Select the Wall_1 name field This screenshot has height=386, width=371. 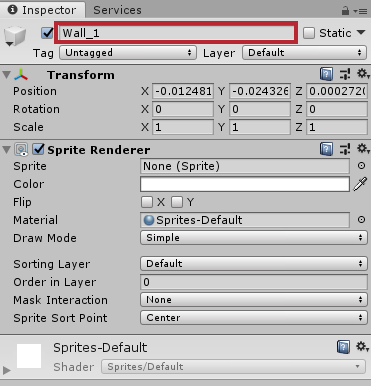177,33
